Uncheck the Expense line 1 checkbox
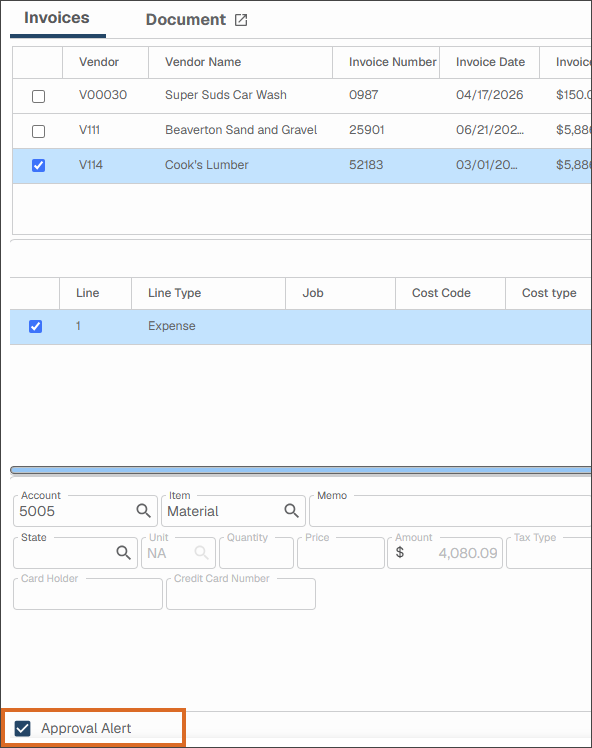This screenshot has height=748, width=592. pos(35,326)
